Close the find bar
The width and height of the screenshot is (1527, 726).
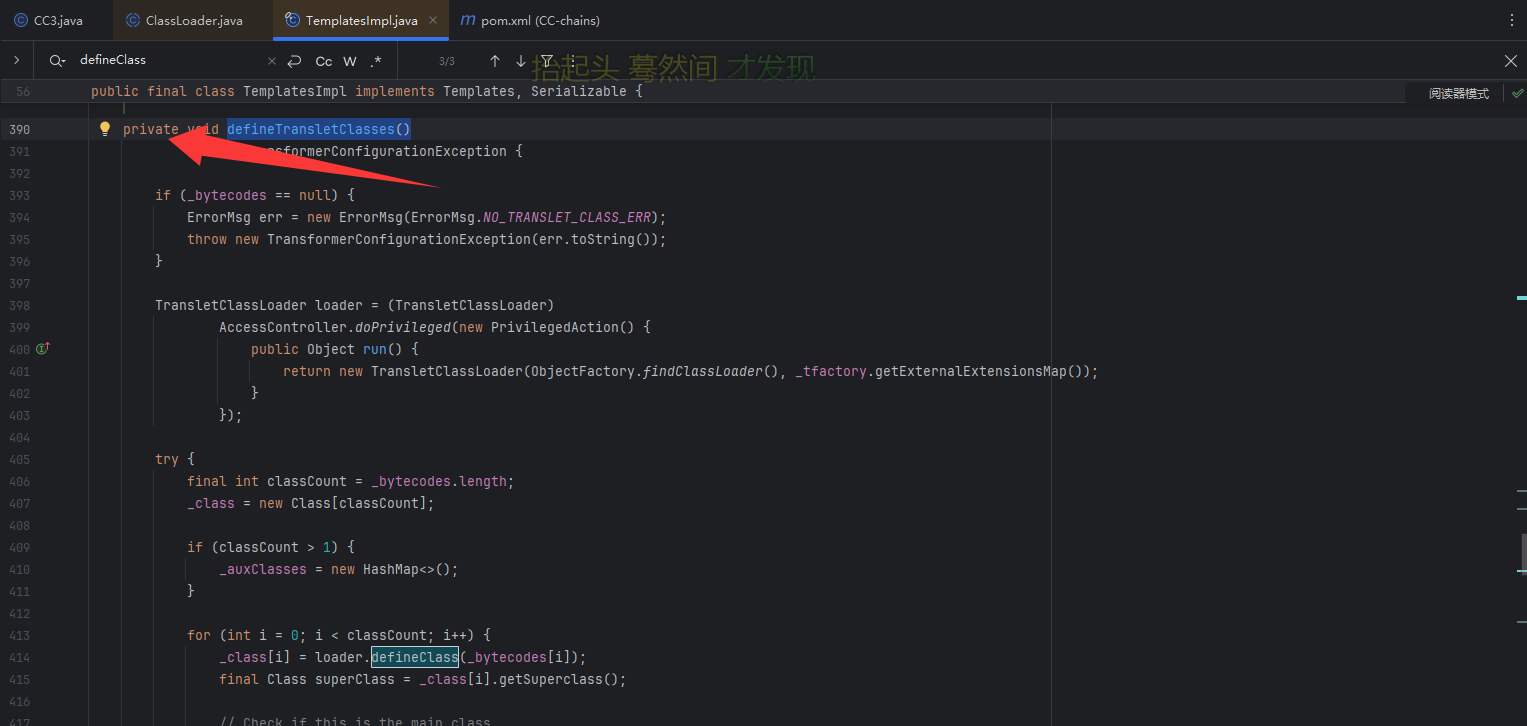point(1511,61)
